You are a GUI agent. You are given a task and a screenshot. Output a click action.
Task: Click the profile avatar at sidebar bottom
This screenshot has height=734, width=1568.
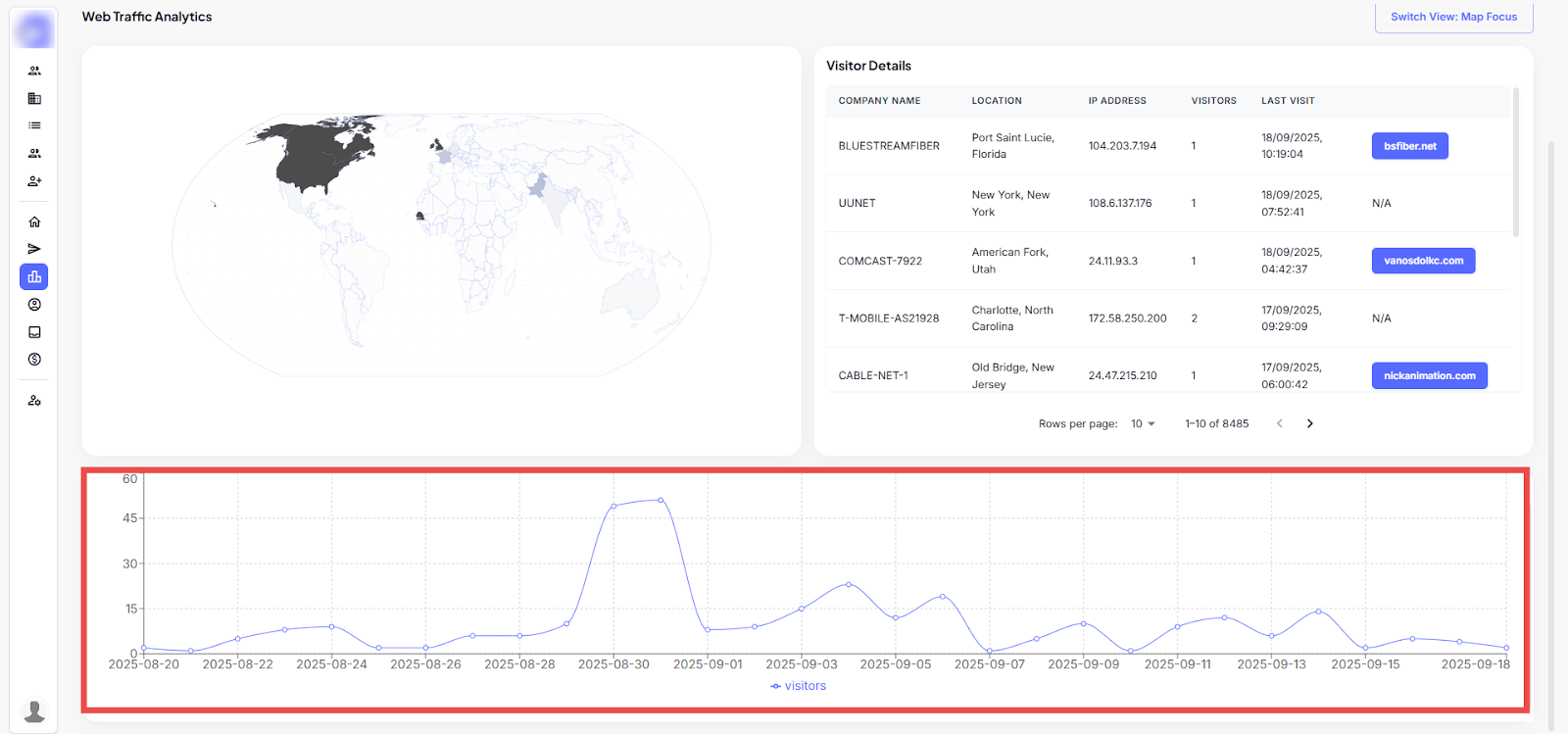coord(34,710)
